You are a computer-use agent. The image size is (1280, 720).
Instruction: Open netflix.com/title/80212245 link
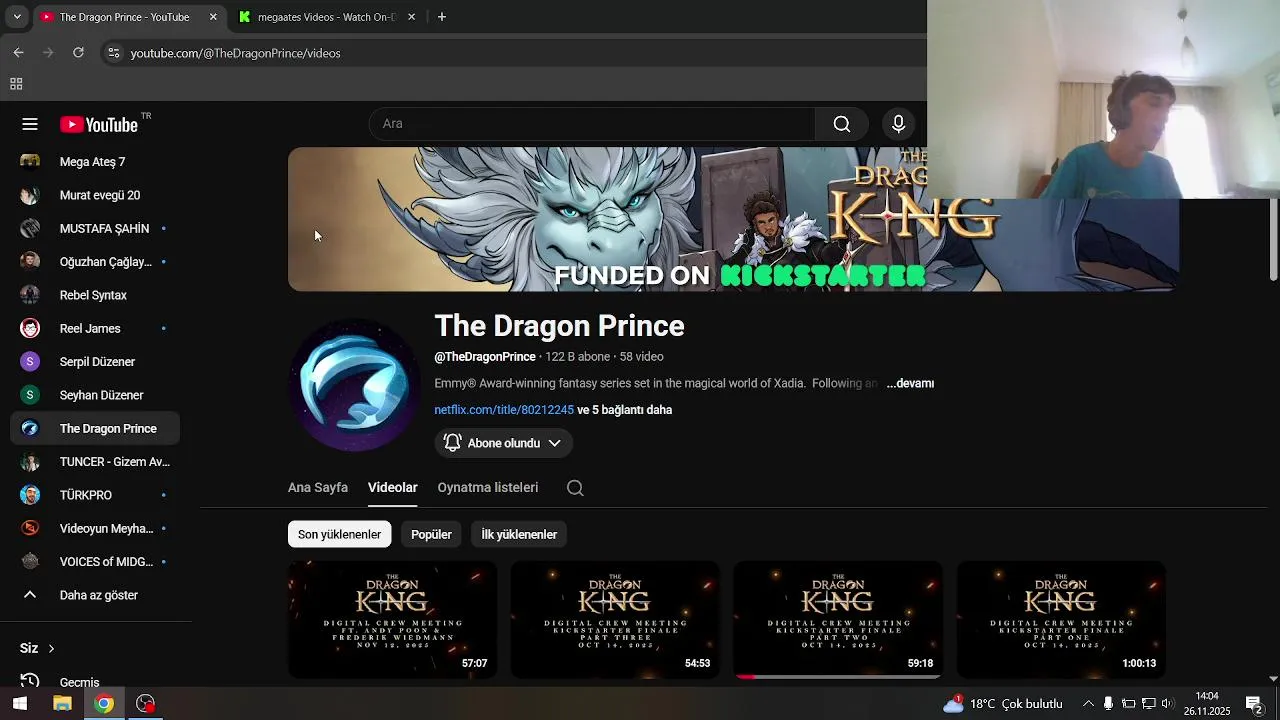504,410
